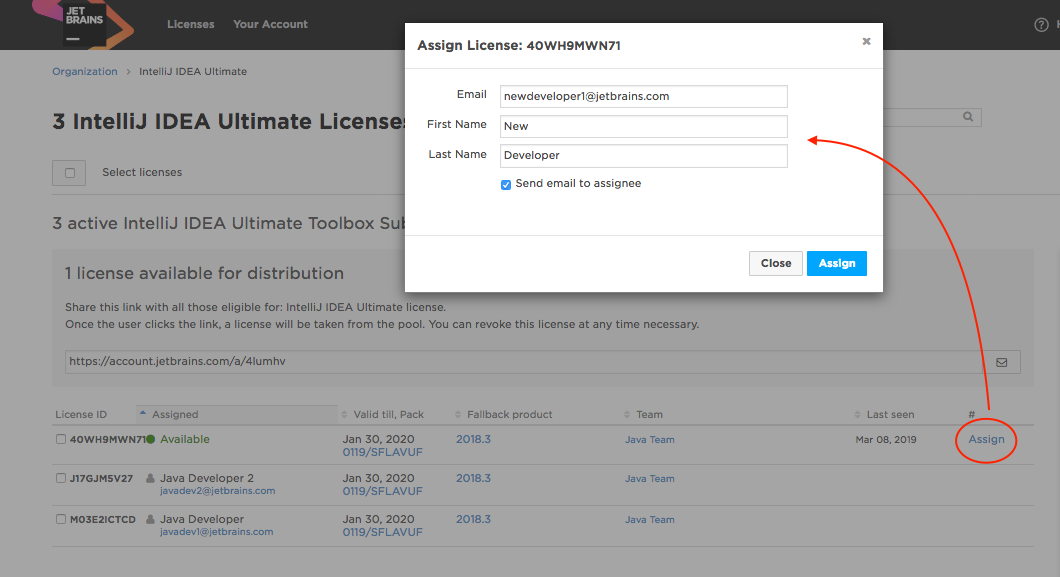
Task: Open Your Account in the top navigation
Action: 270,24
